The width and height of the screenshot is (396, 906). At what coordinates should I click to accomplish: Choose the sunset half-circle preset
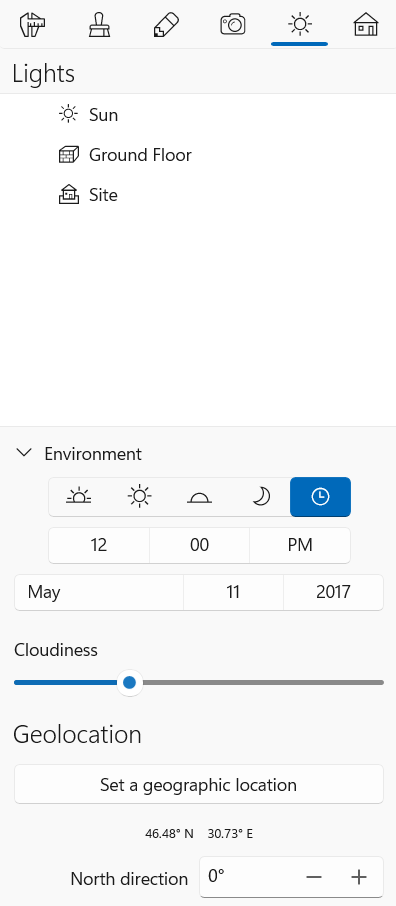pyautogui.click(x=199, y=497)
